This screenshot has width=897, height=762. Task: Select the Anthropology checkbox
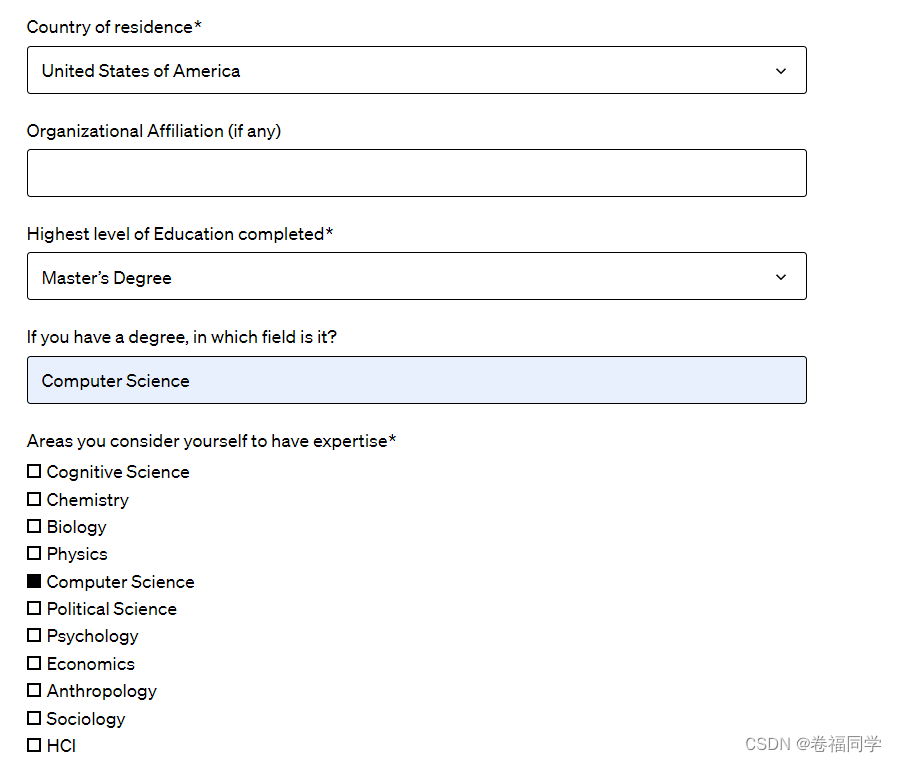point(34,690)
